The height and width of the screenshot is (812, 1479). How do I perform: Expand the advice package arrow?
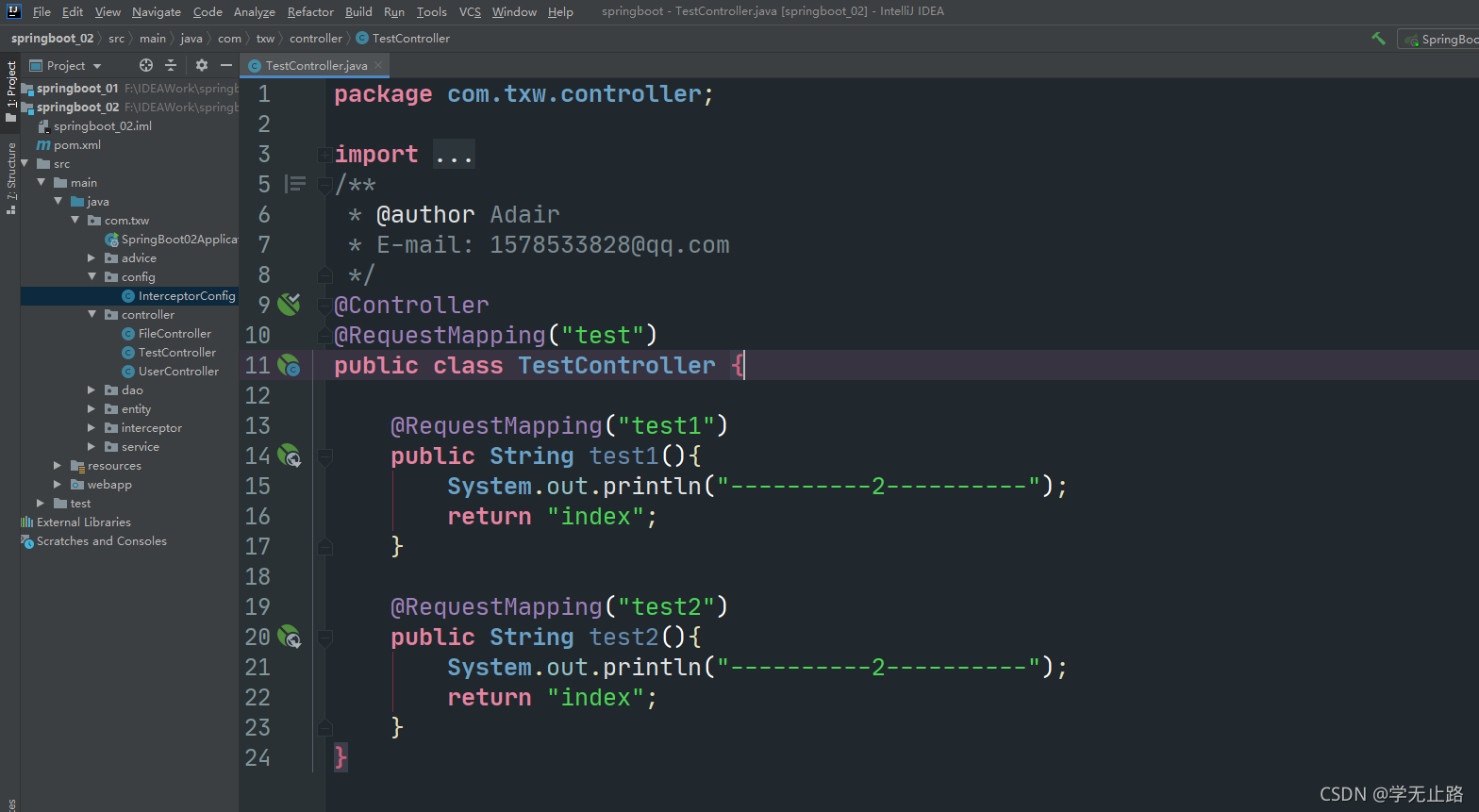coord(91,257)
